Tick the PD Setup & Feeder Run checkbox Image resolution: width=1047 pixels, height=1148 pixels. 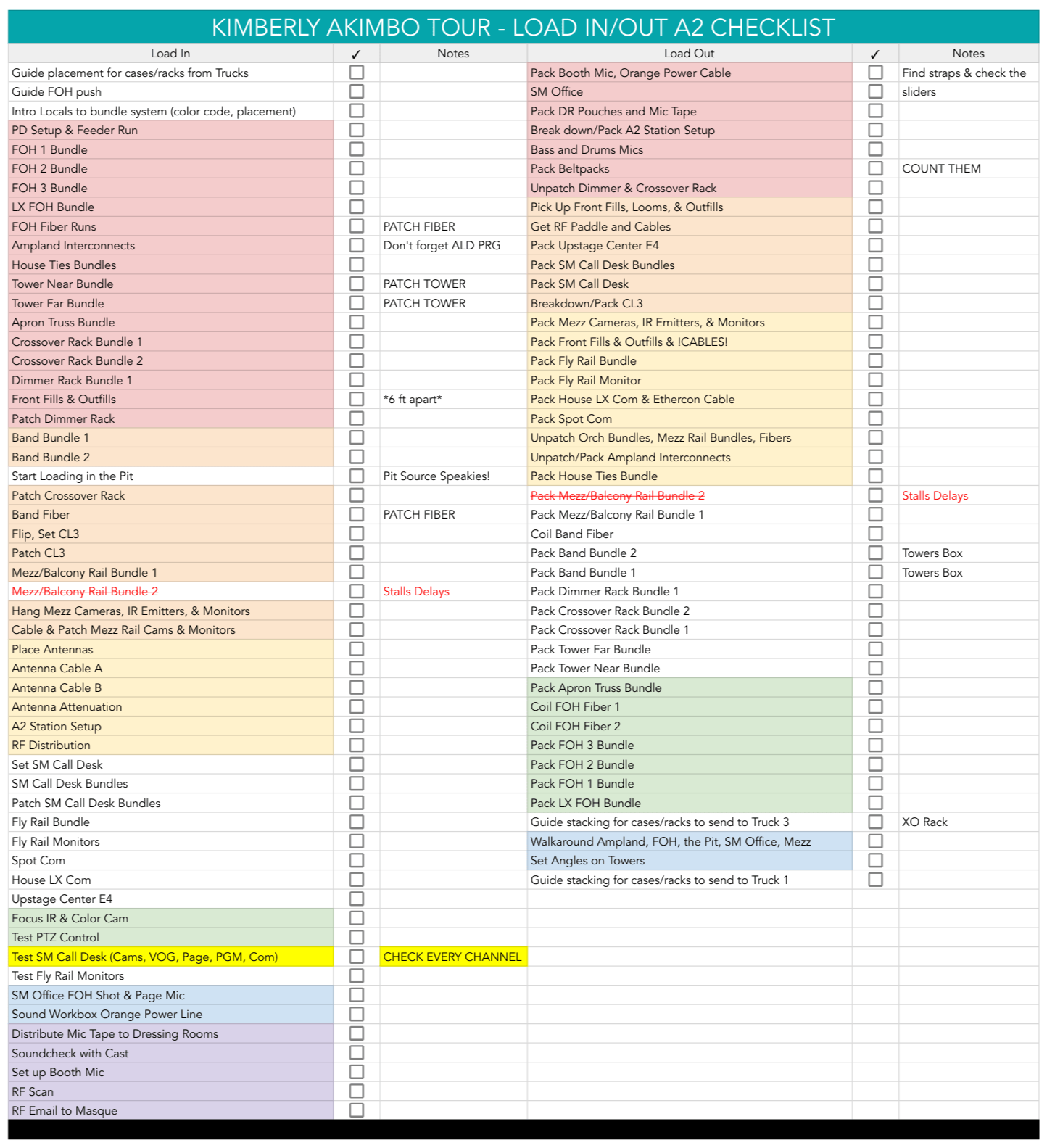[356, 130]
